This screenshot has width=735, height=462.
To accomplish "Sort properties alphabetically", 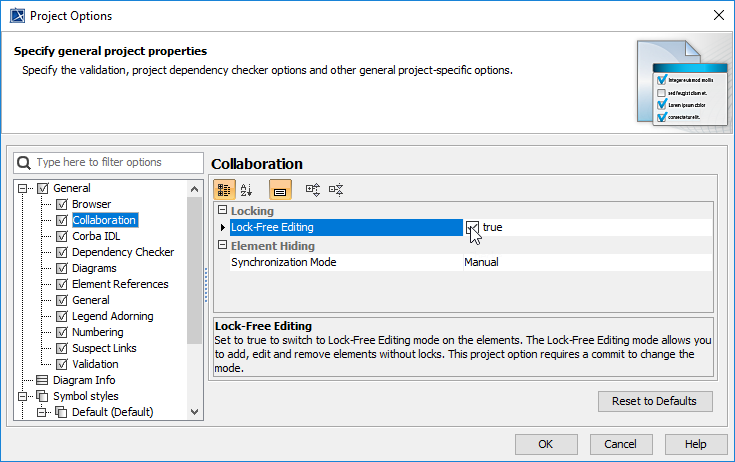I will click(248, 189).
